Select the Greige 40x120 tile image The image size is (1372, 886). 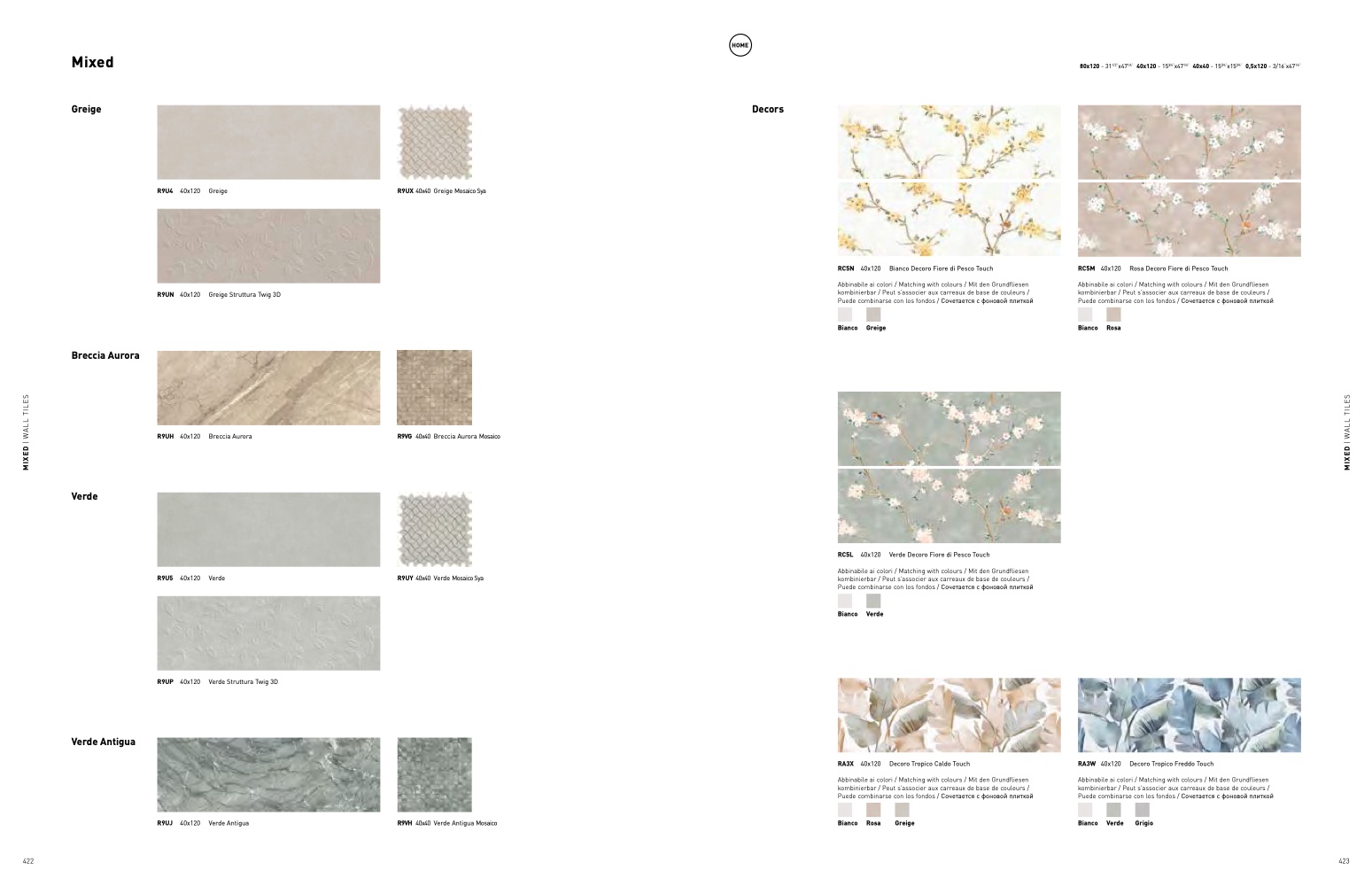point(268,143)
